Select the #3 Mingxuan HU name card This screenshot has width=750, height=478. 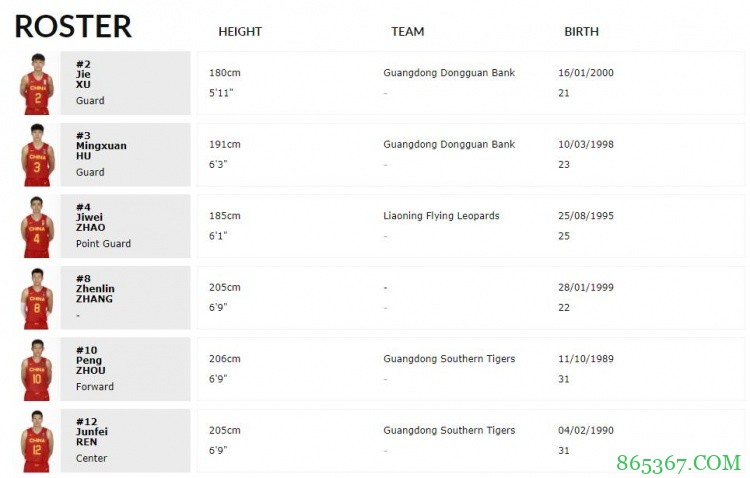coord(125,155)
